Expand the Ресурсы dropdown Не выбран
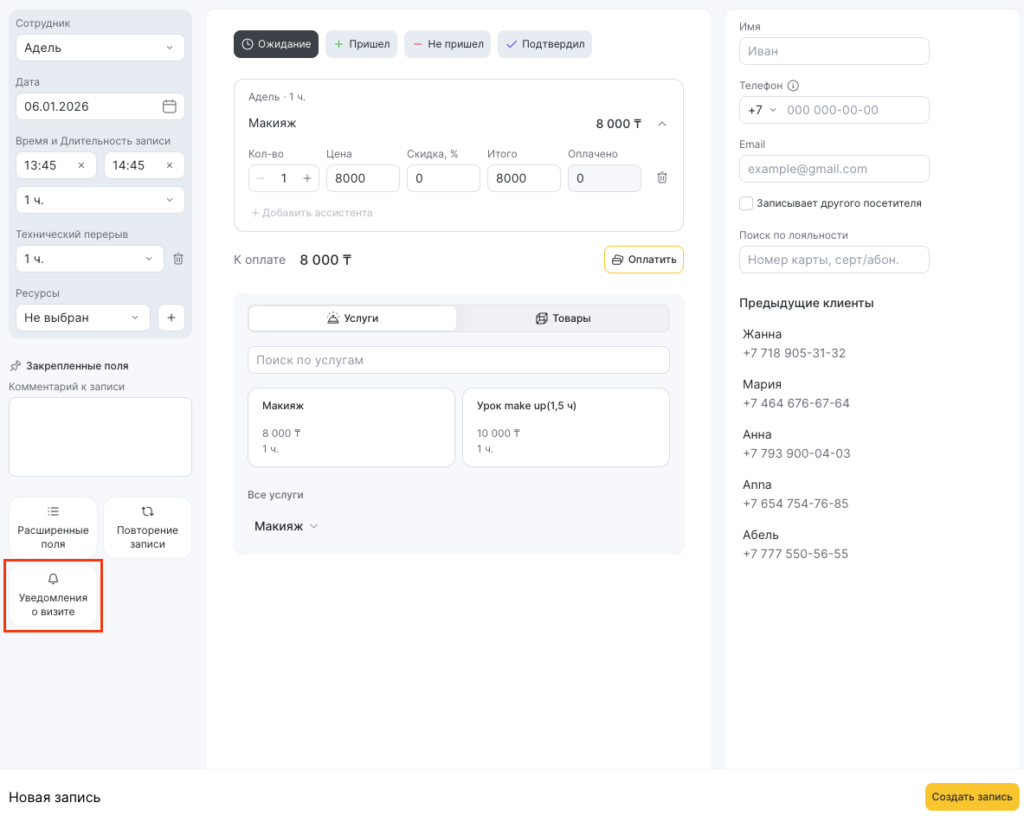Viewport: 1024px width, 822px height. [x=82, y=317]
